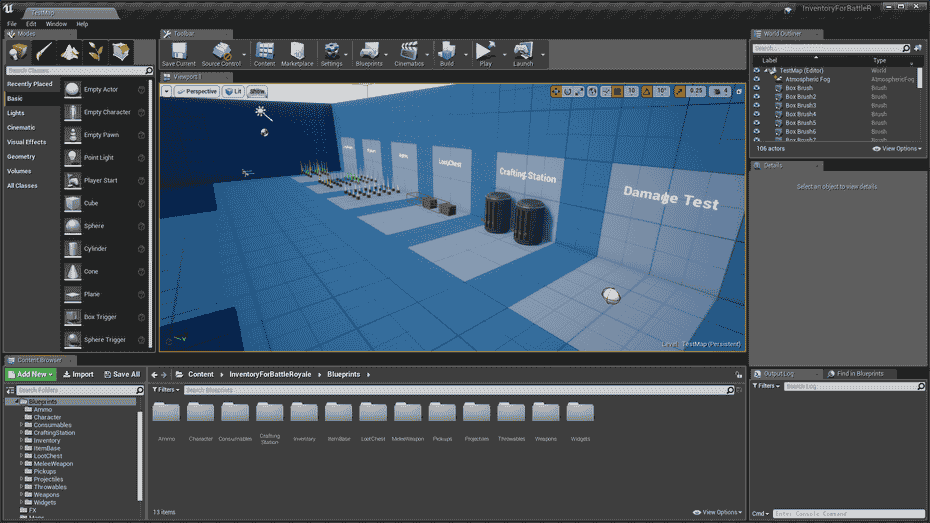Screen dimensions: 930x523
Task: Click InventoryForBattleRoyale in breadcrumb
Action: point(270,375)
